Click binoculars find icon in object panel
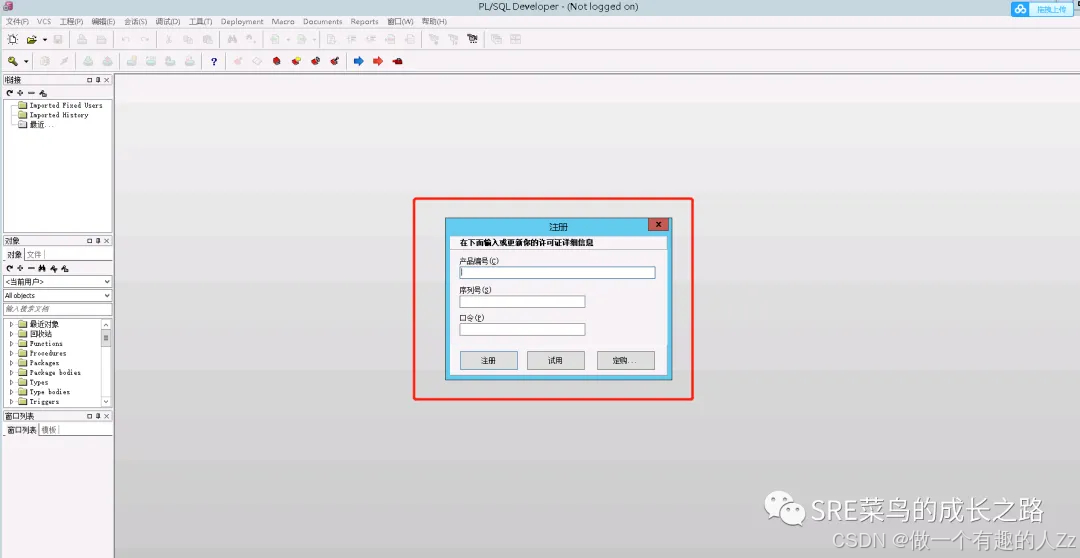This screenshot has height=558, width=1080. pos(42,268)
